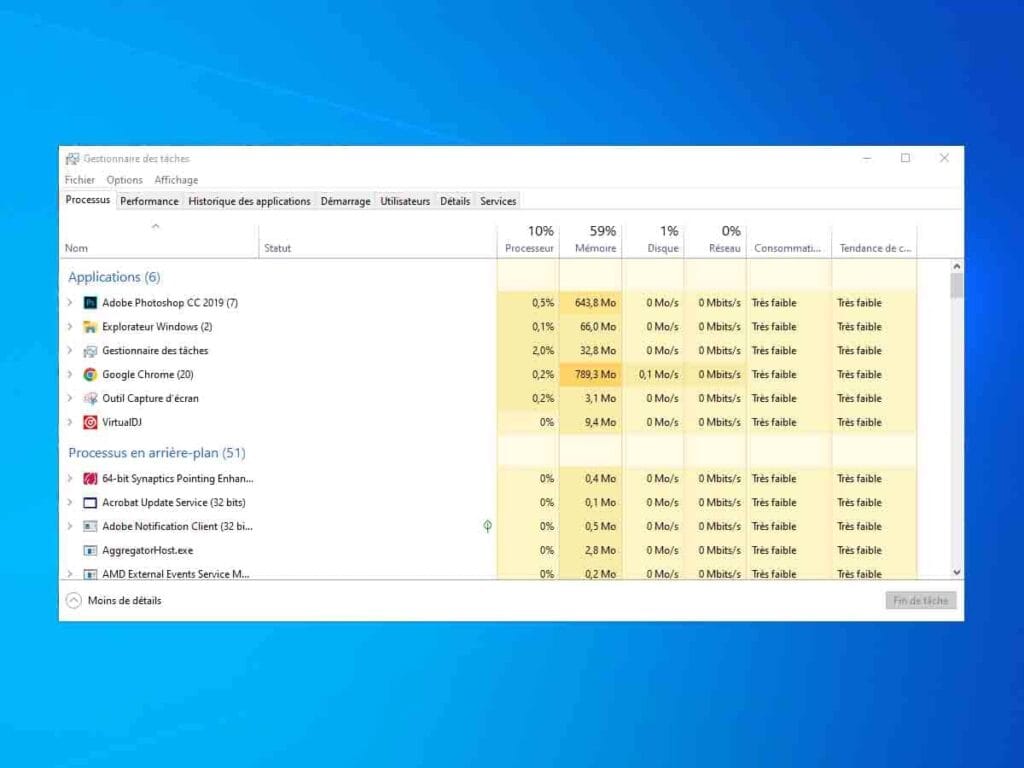Viewport: 1024px width, 768px height.
Task: Open the Démarrage tab
Action: point(345,201)
